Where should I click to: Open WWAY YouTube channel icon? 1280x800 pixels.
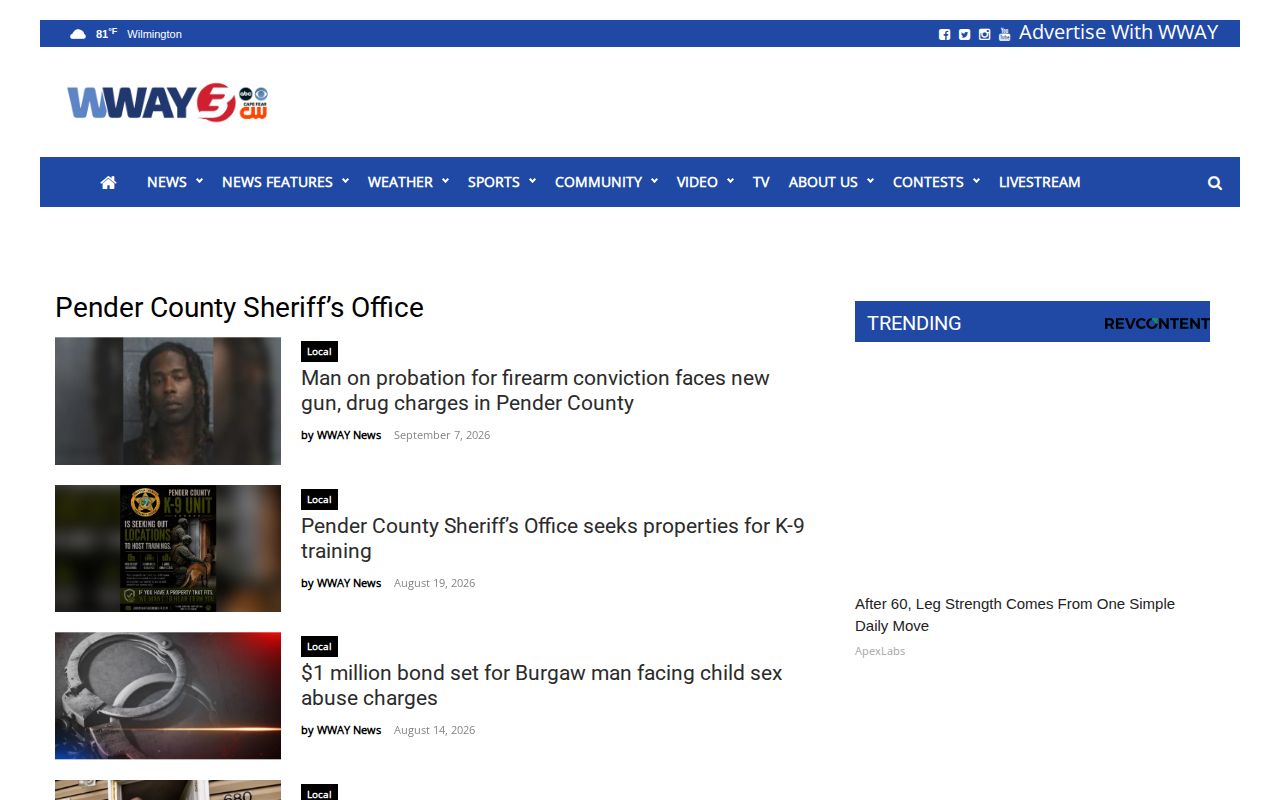coord(1004,34)
